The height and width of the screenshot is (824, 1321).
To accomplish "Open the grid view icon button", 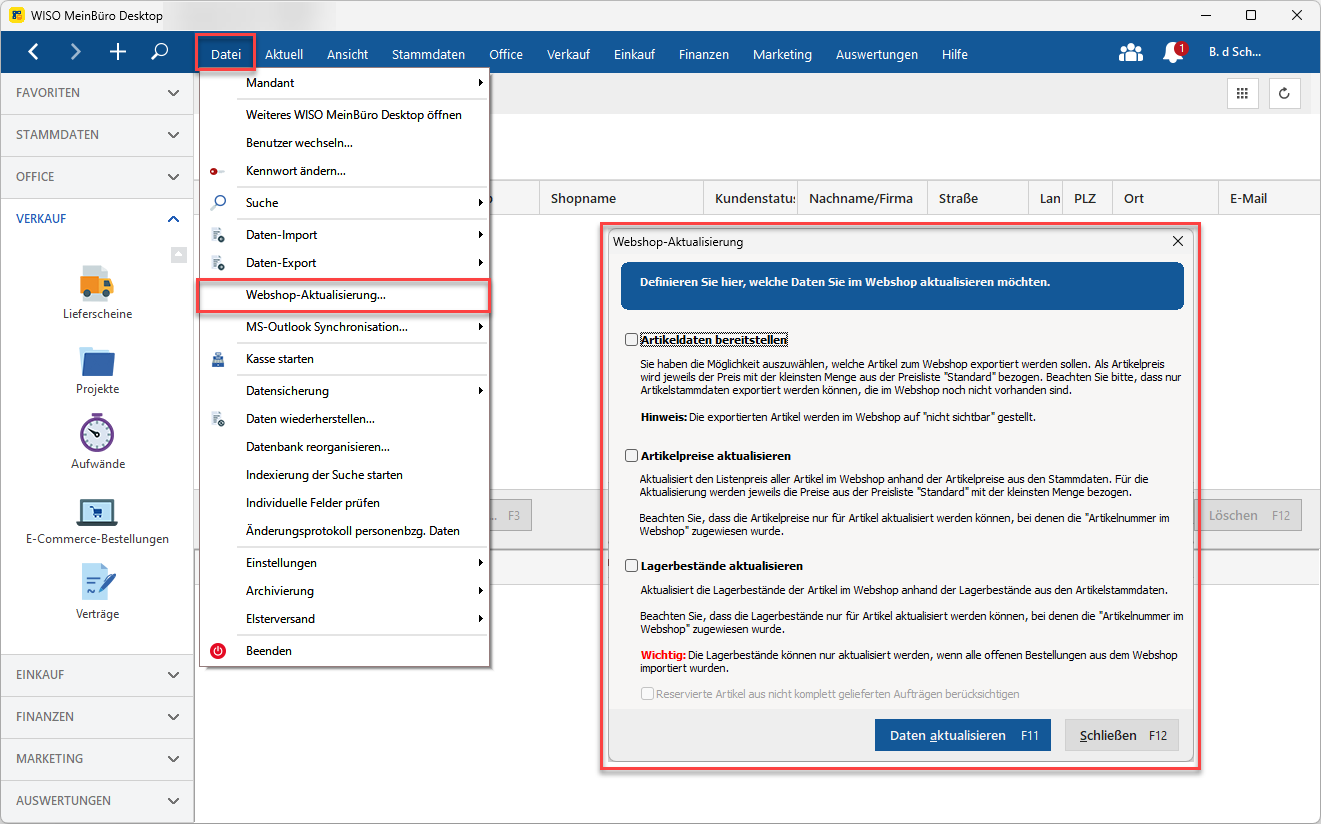I will pyautogui.click(x=1243, y=93).
